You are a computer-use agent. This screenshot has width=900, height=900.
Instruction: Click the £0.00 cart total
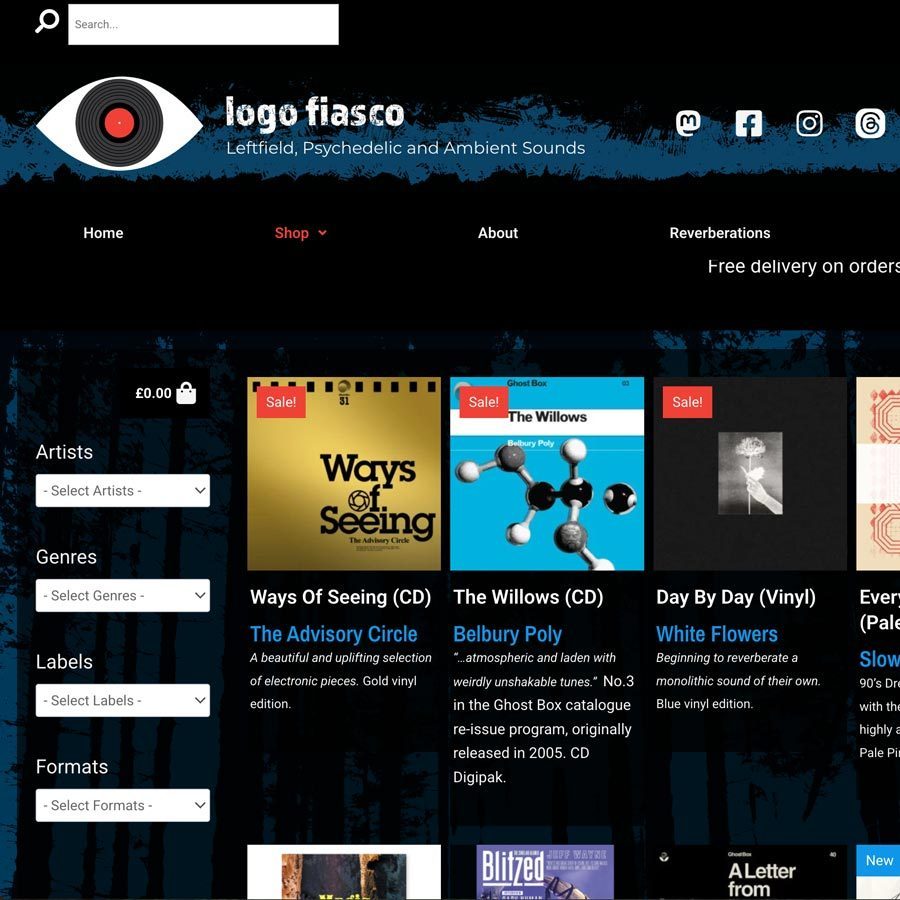tap(153, 394)
